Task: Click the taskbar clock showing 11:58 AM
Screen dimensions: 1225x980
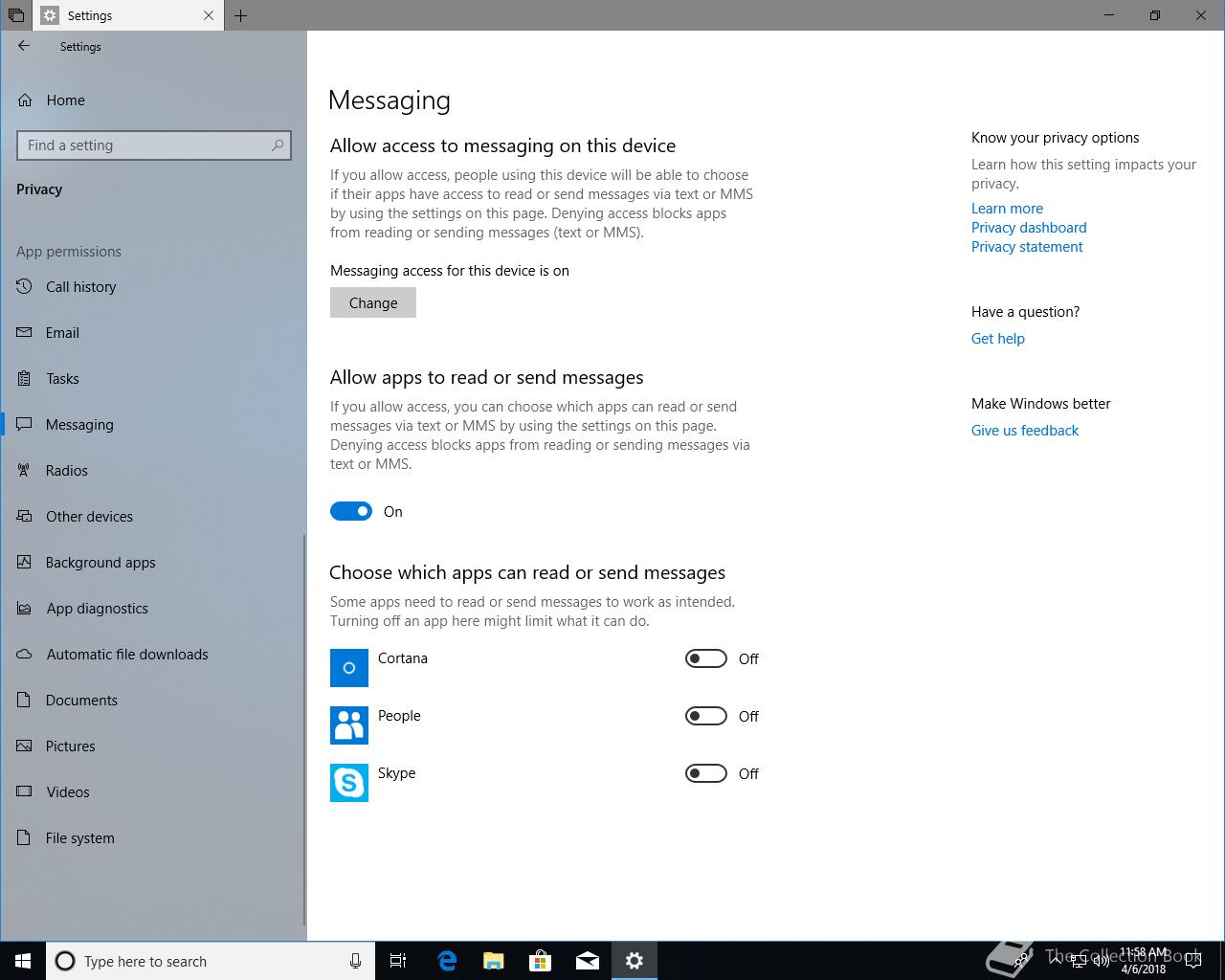Action: coord(1144,961)
